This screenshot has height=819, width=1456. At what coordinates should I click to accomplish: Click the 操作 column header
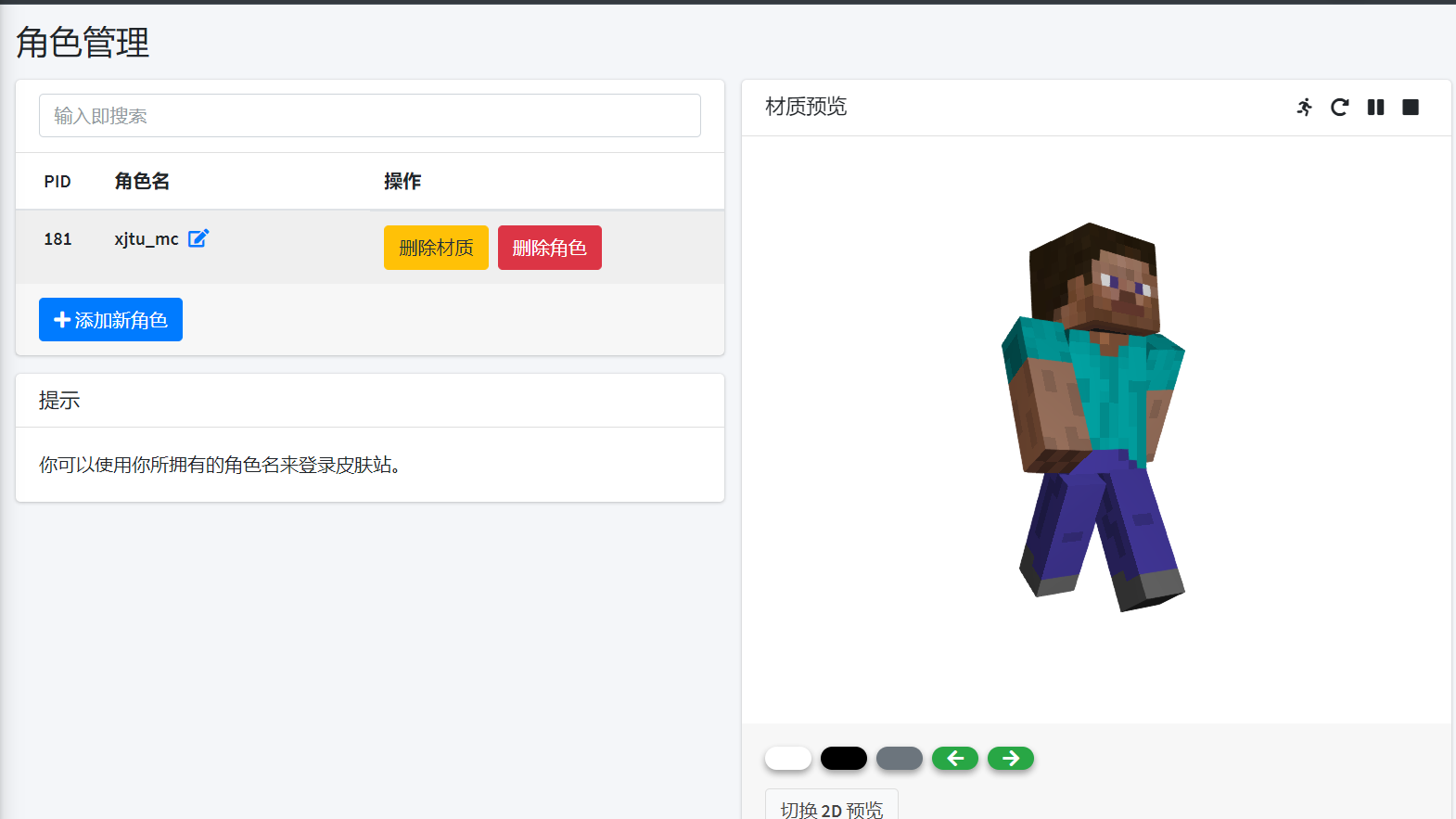[402, 181]
